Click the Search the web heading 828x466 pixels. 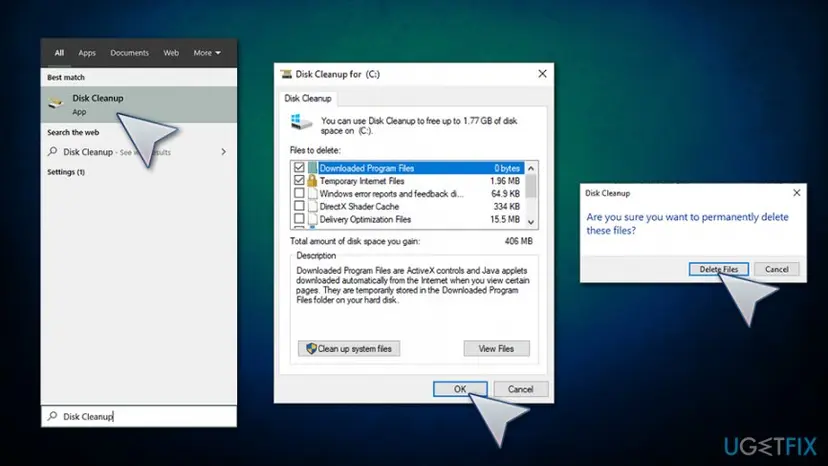point(73,132)
